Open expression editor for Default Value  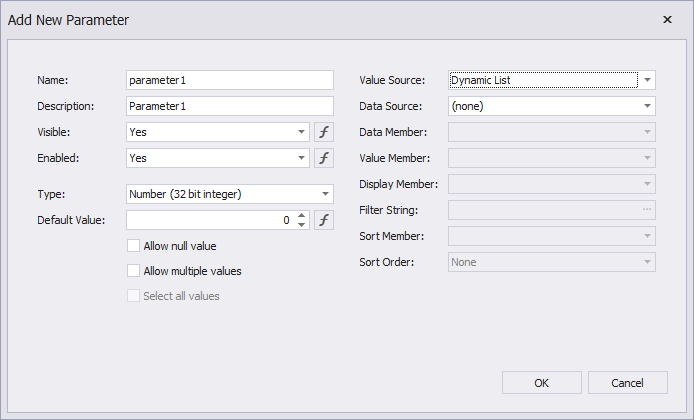[x=324, y=220]
